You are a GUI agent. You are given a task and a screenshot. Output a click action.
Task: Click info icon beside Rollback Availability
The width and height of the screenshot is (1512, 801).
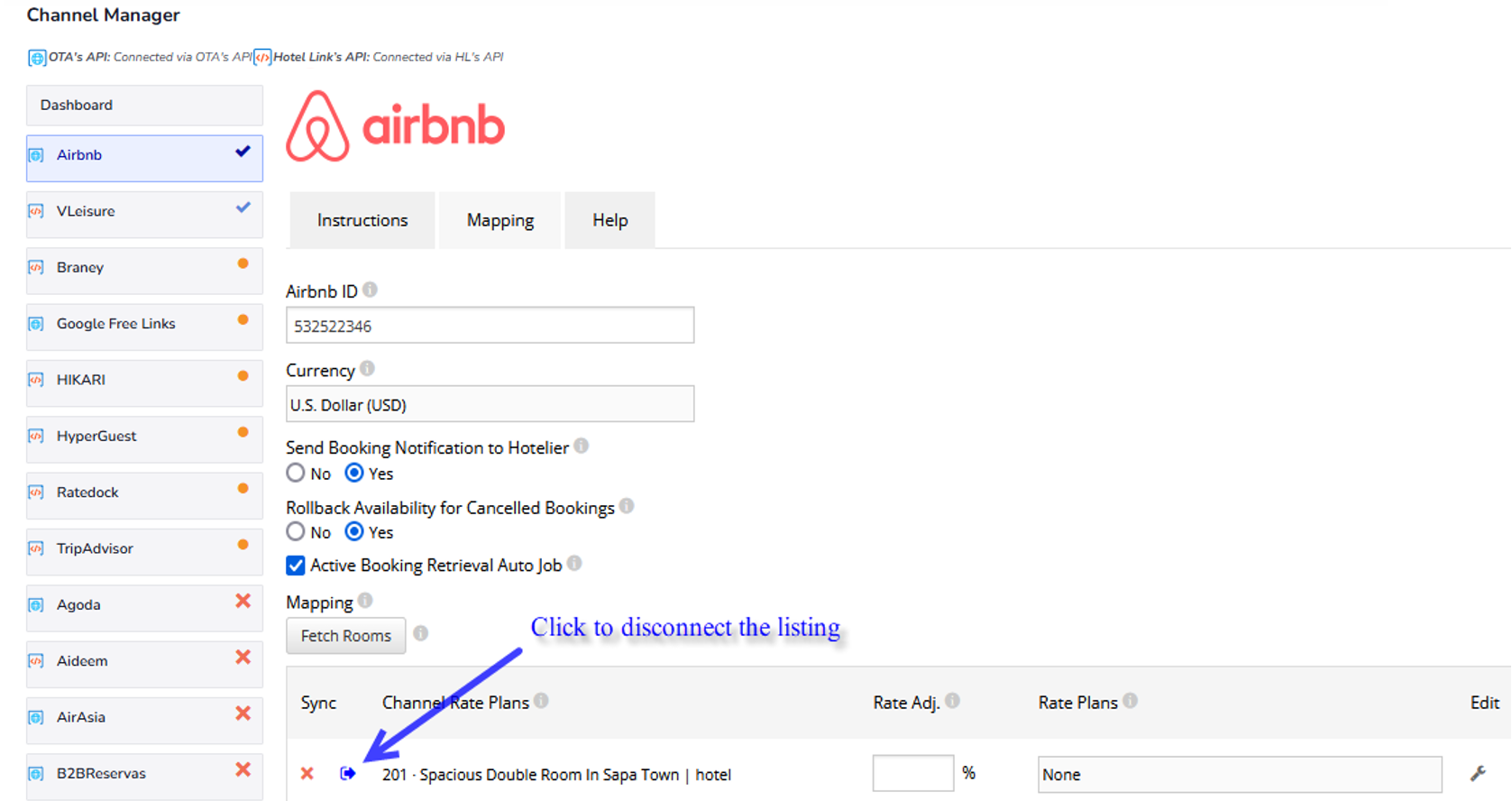(x=627, y=506)
